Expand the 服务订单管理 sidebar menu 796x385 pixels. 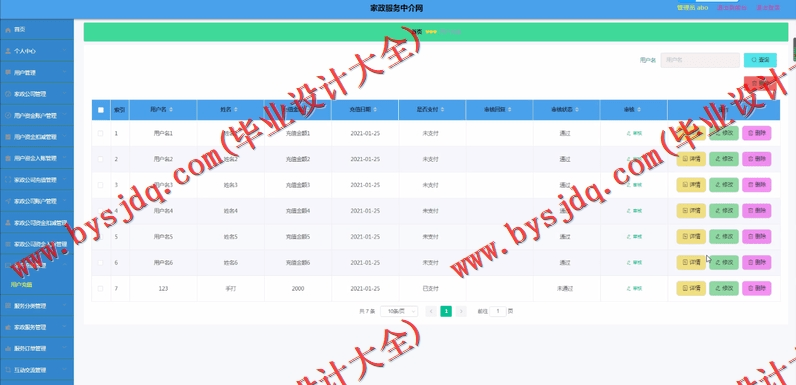pos(37,349)
